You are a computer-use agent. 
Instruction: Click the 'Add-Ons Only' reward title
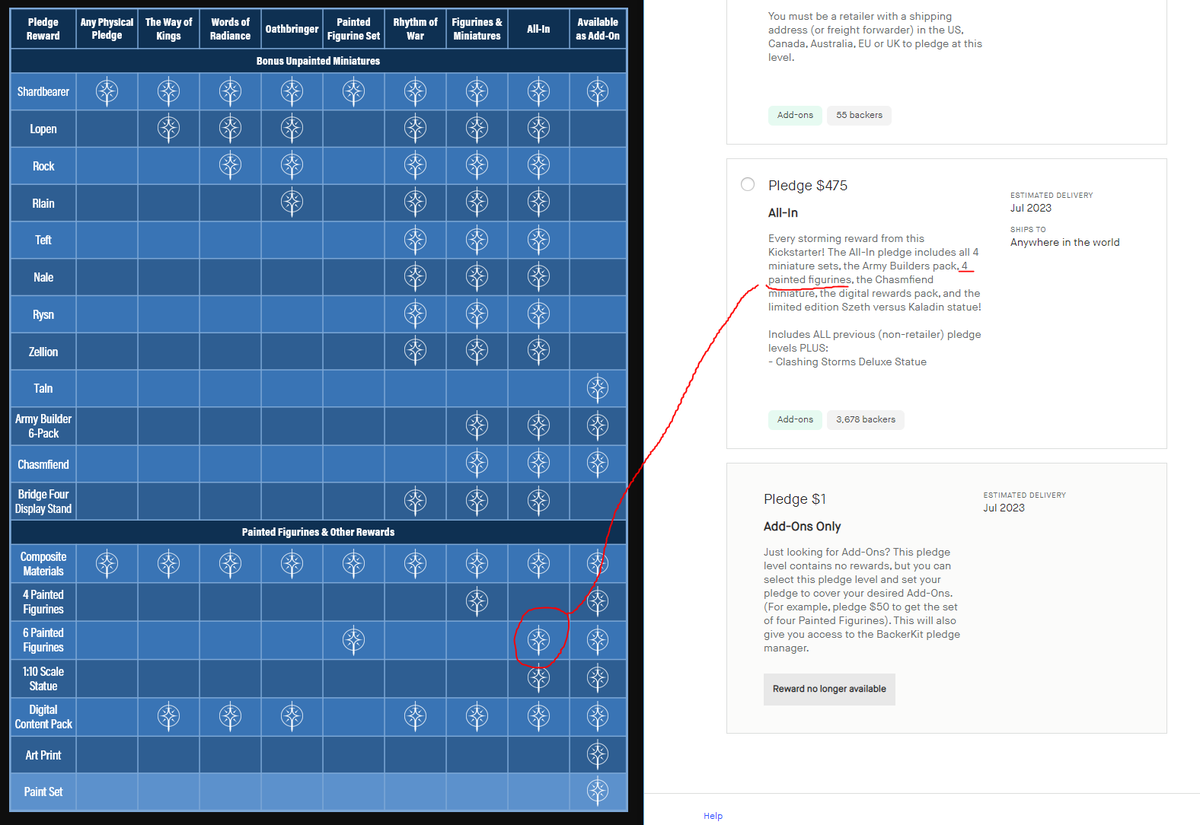pos(802,526)
